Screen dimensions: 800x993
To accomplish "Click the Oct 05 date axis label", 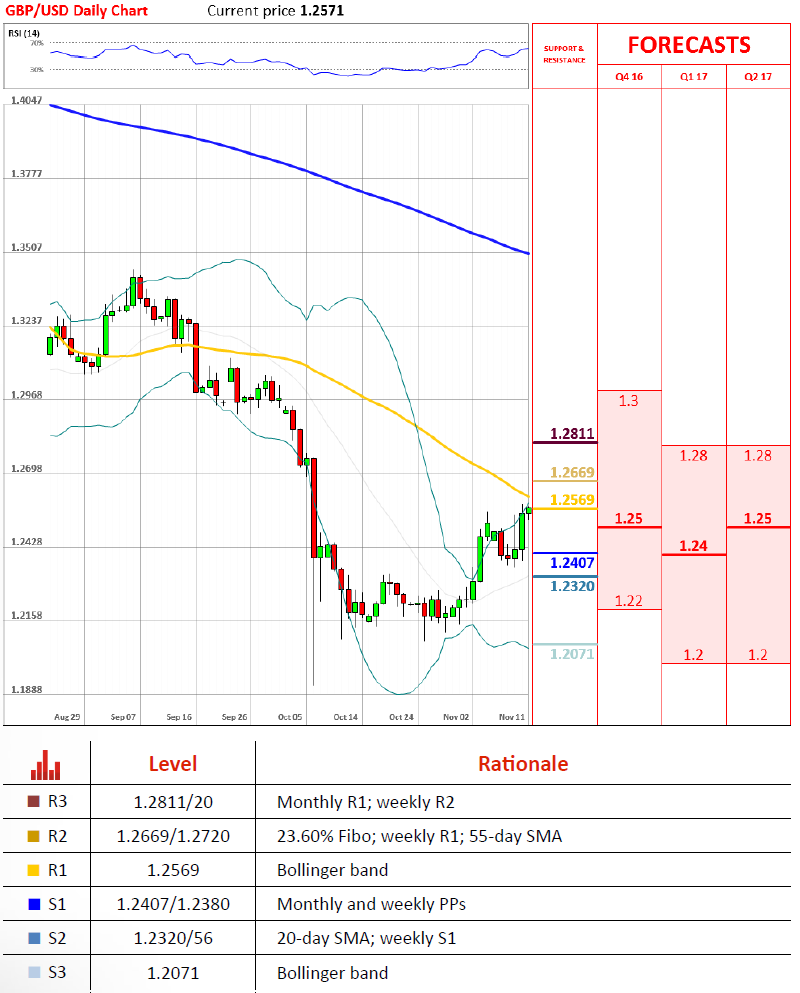I will [290, 717].
